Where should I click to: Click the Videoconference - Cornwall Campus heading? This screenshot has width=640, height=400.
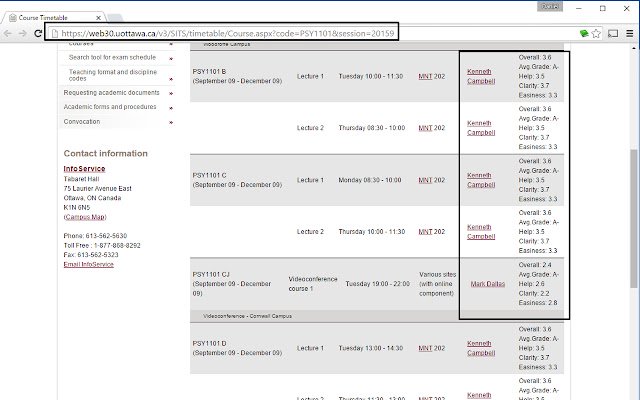[x=247, y=316]
